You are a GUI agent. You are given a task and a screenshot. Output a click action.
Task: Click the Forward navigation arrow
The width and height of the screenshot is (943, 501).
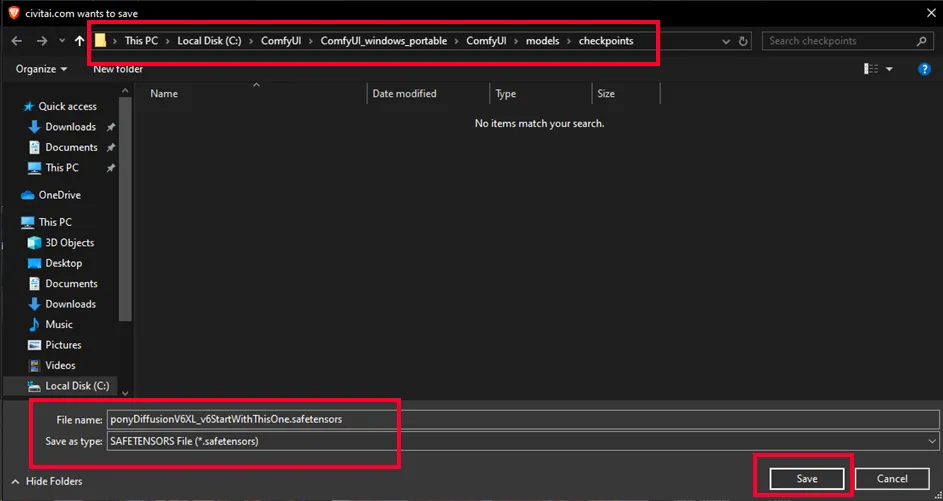point(41,41)
